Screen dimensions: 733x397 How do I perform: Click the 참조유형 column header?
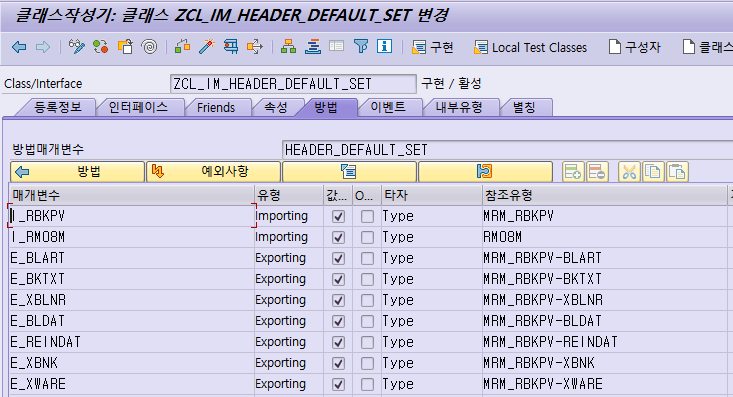[604, 195]
